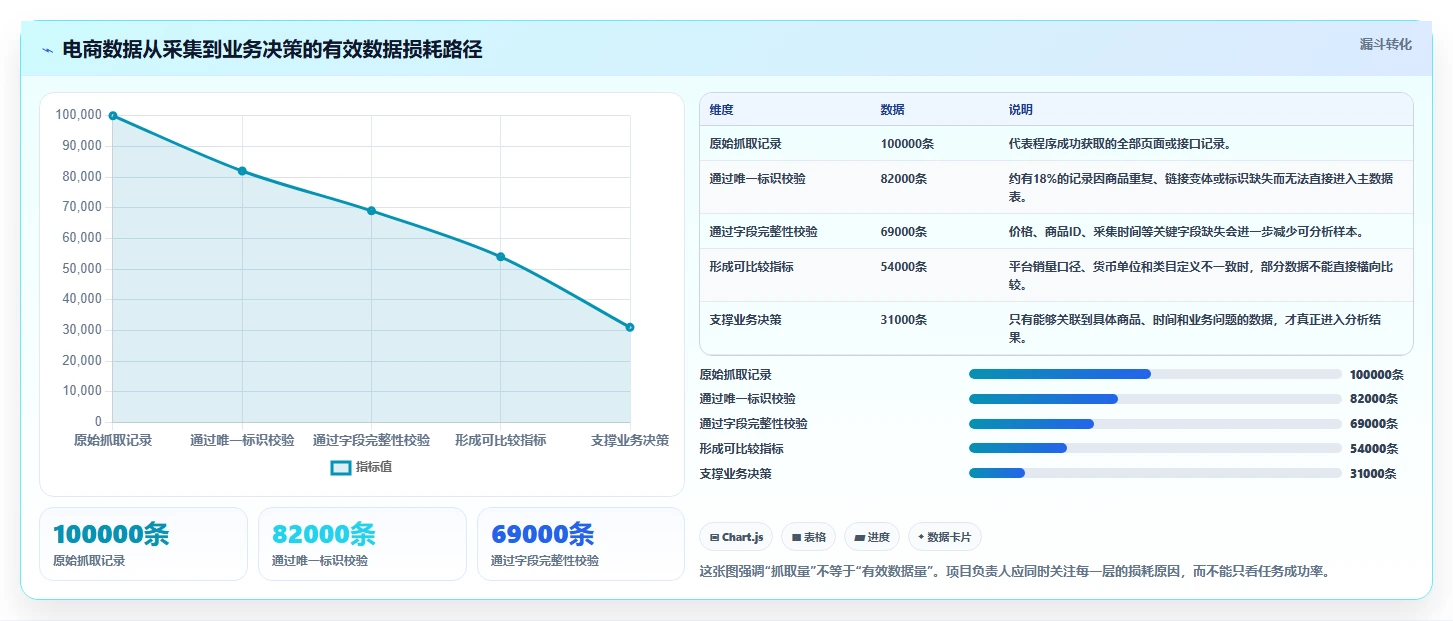
Task: Click the lightning icon beside the title
Action: point(48,50)
